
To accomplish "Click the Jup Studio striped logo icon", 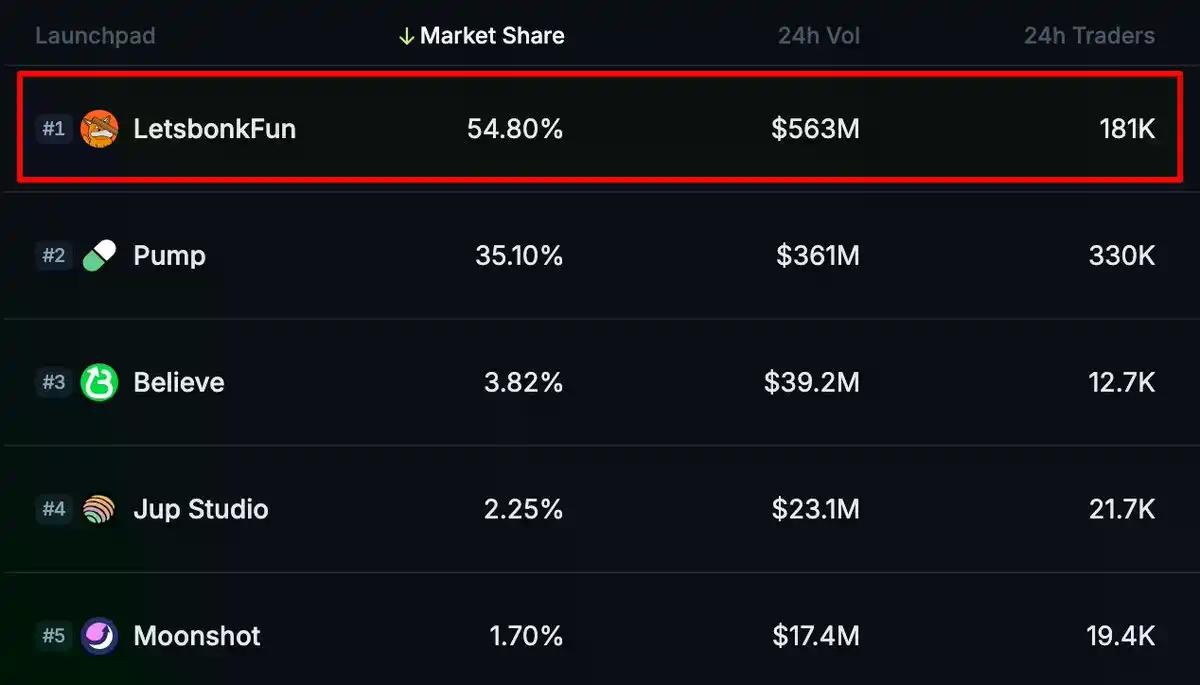I will [x=99, y=510].
